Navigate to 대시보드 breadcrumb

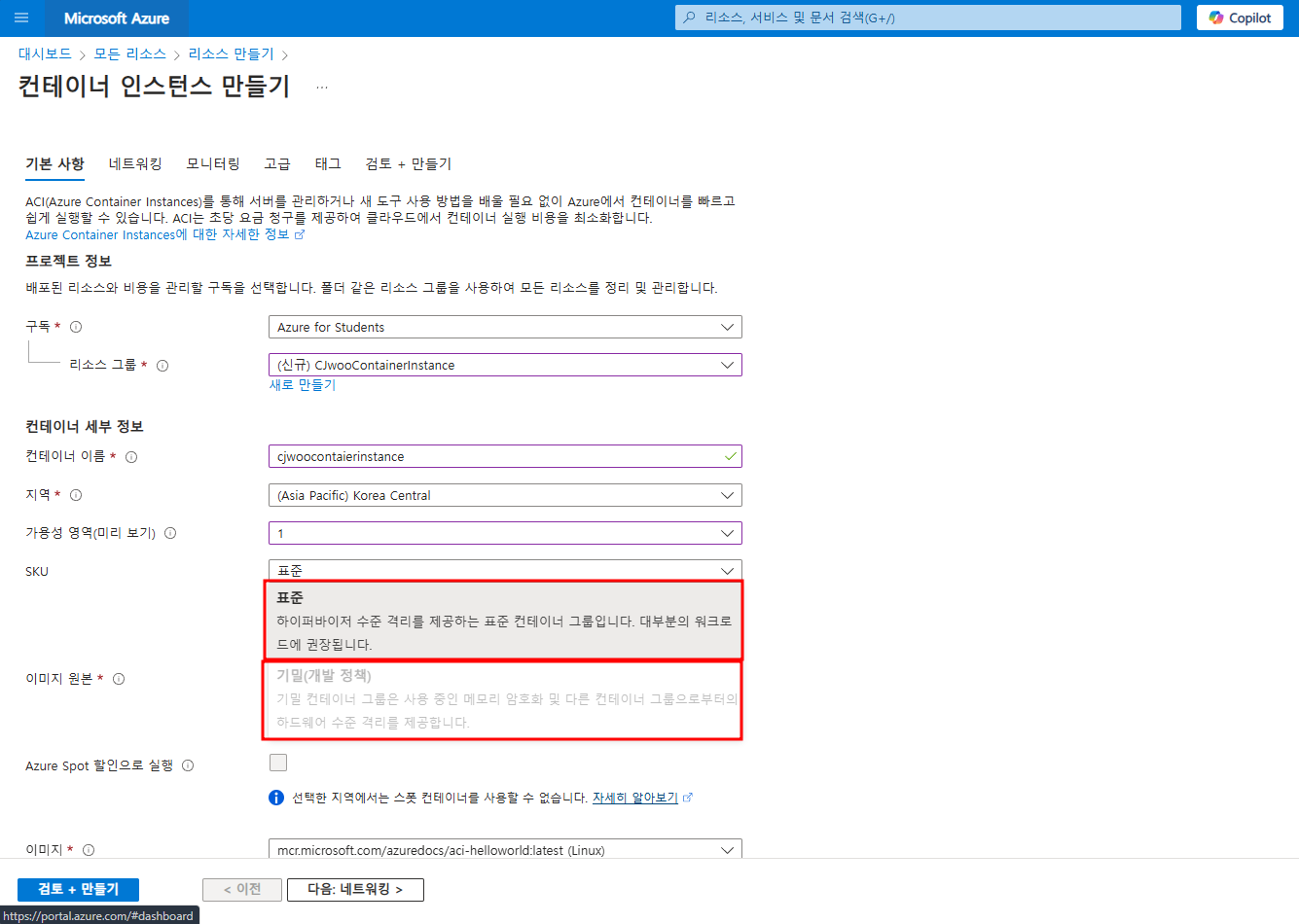[45, 53]
